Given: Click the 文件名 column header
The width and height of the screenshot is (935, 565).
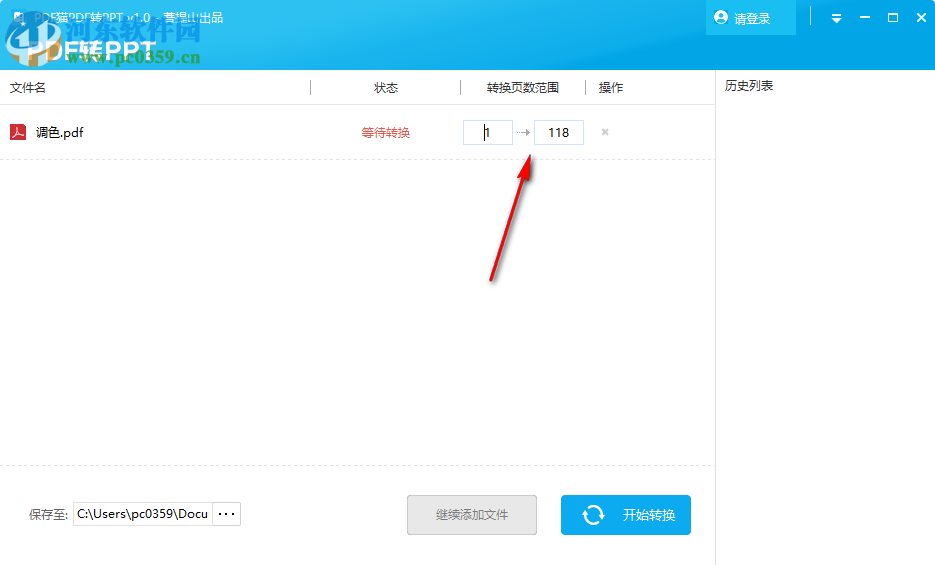Looking at the screenshot, I should (27, 88).
